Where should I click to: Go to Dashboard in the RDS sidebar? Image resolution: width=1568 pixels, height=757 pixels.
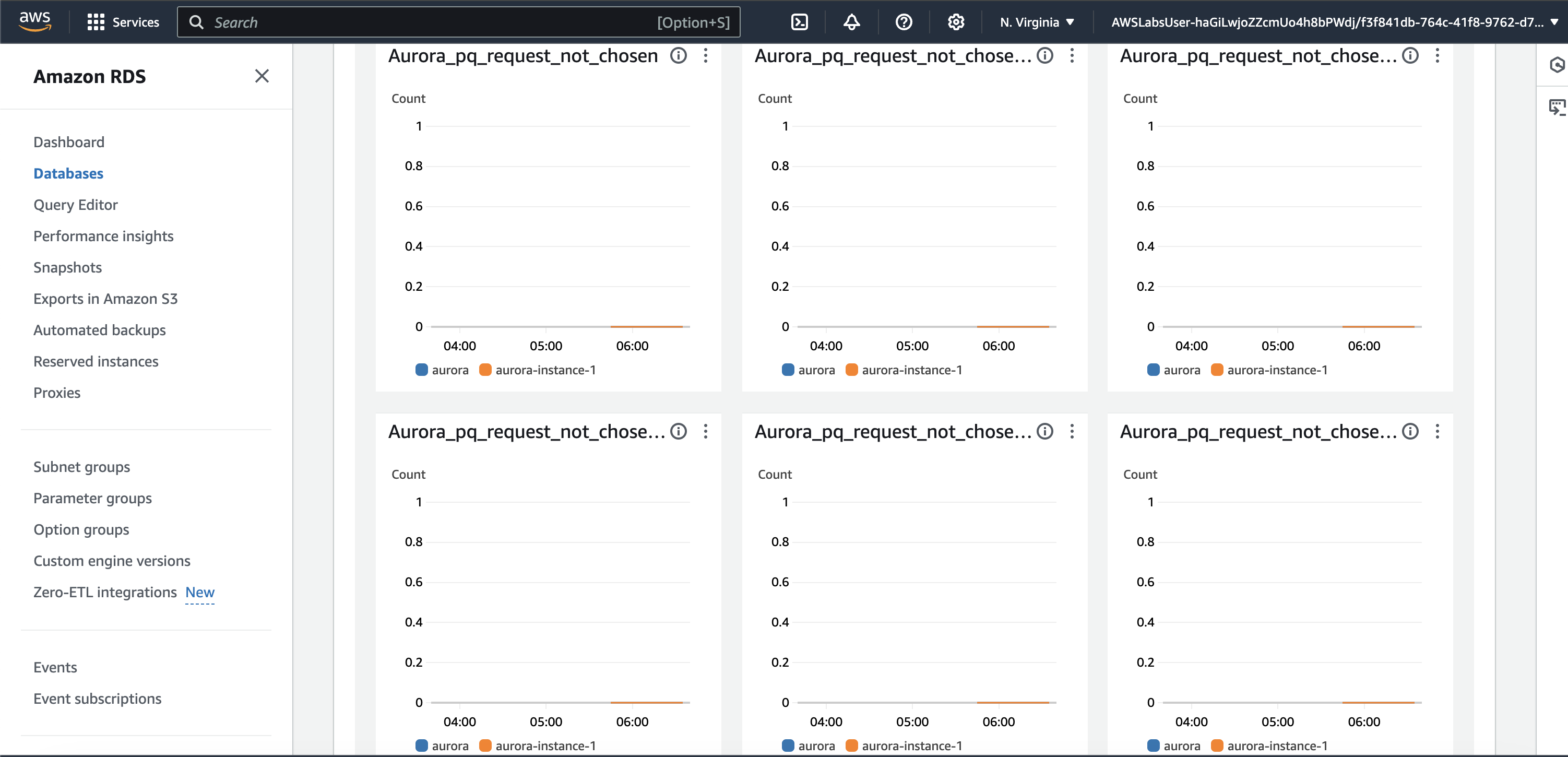tap(69, 142)
